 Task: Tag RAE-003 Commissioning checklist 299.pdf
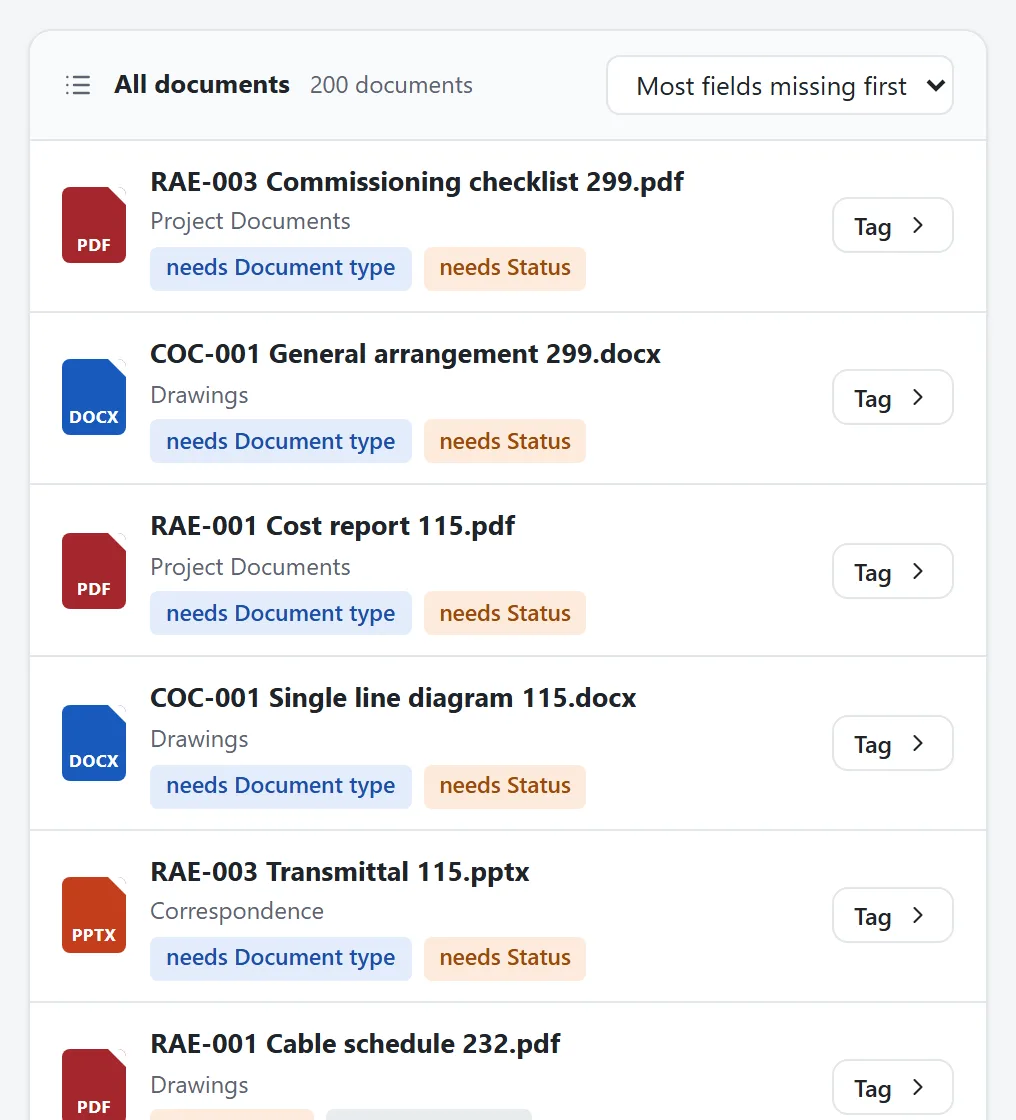point(892,225)
